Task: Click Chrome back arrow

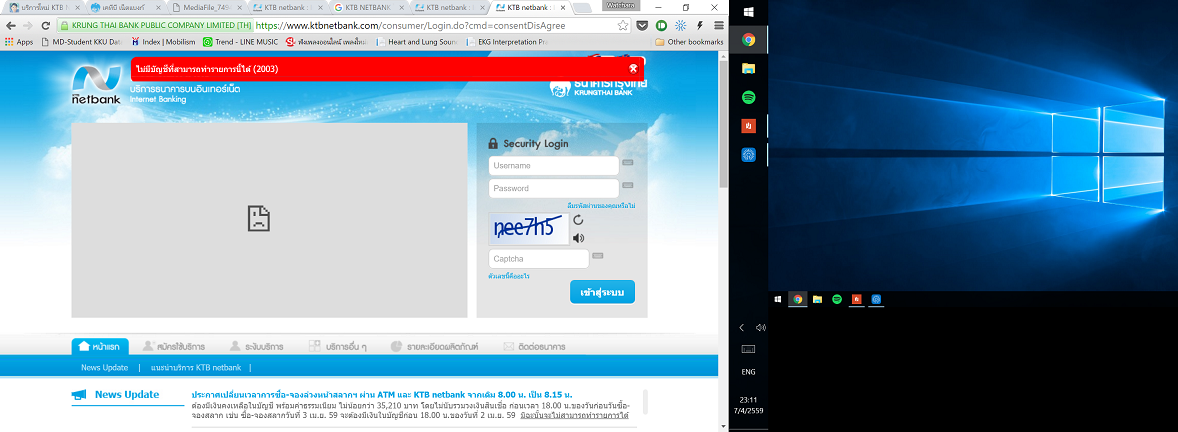Action: (11, 25)
